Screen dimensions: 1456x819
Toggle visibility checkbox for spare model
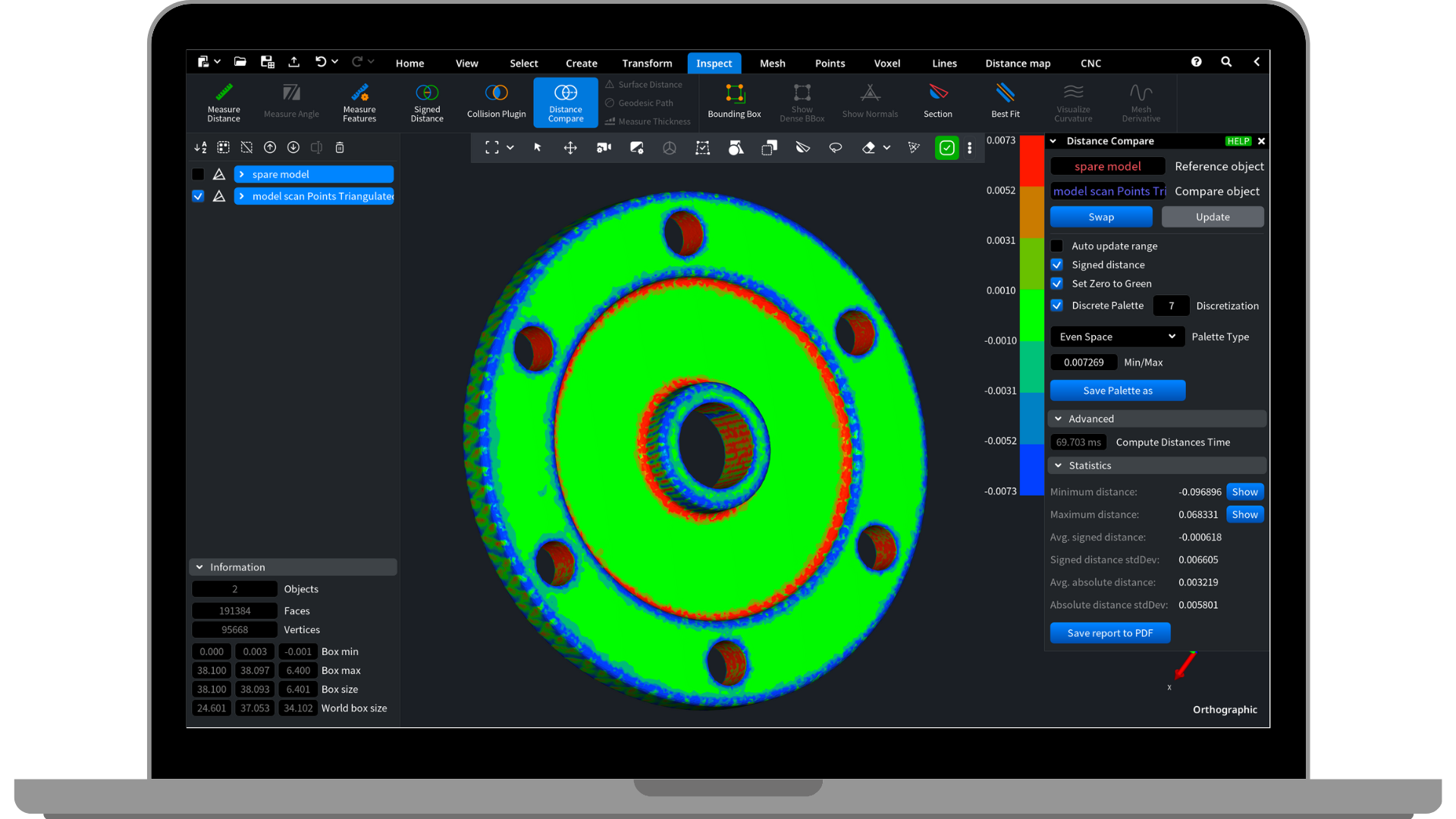coord(198,174)
